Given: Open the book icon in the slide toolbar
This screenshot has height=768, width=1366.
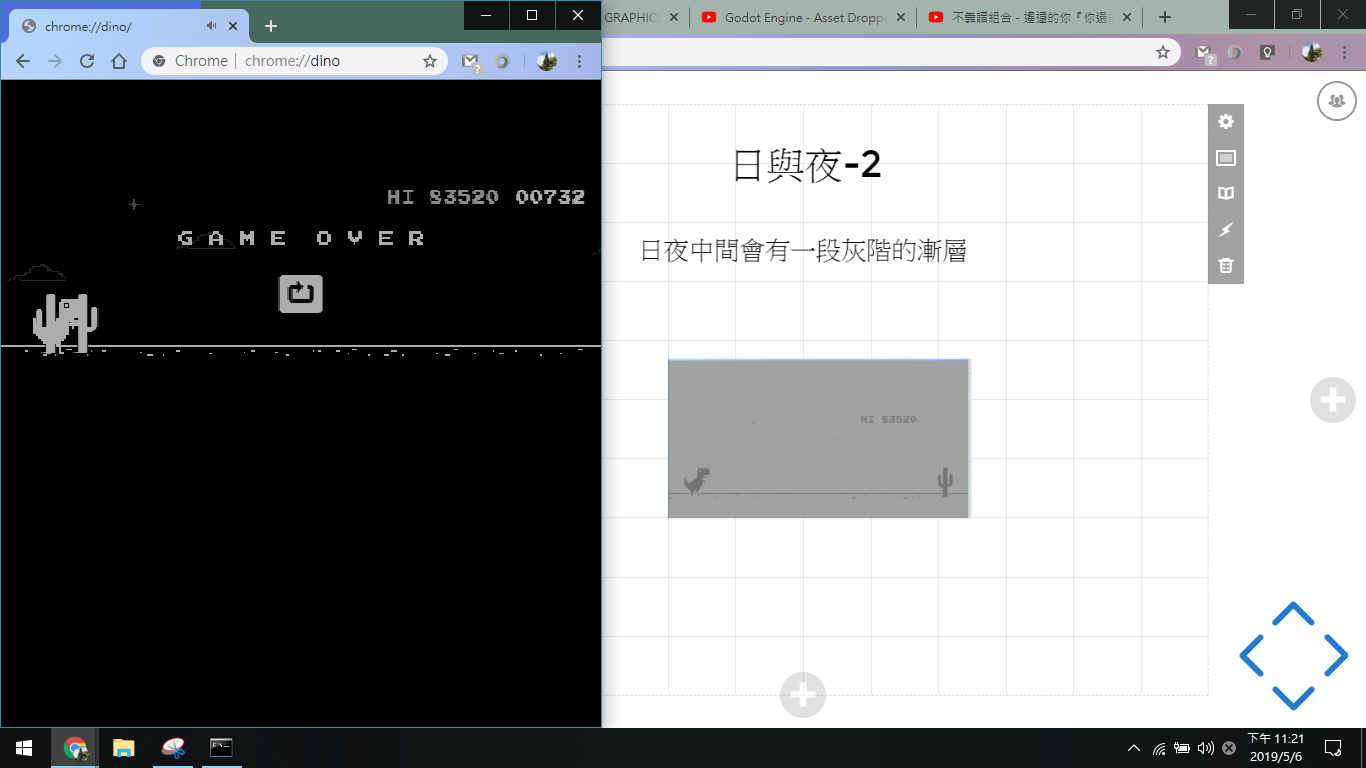Looking at the screenshot, I should tap(1226, 194).
